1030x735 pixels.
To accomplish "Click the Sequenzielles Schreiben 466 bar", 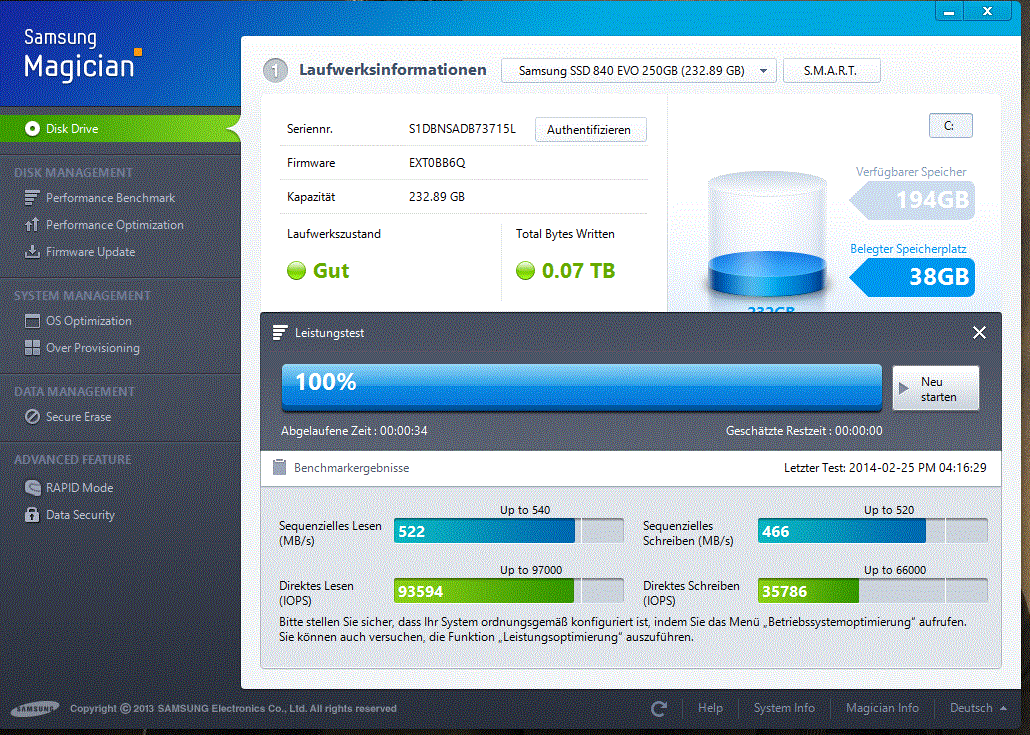I will (872, 531).
